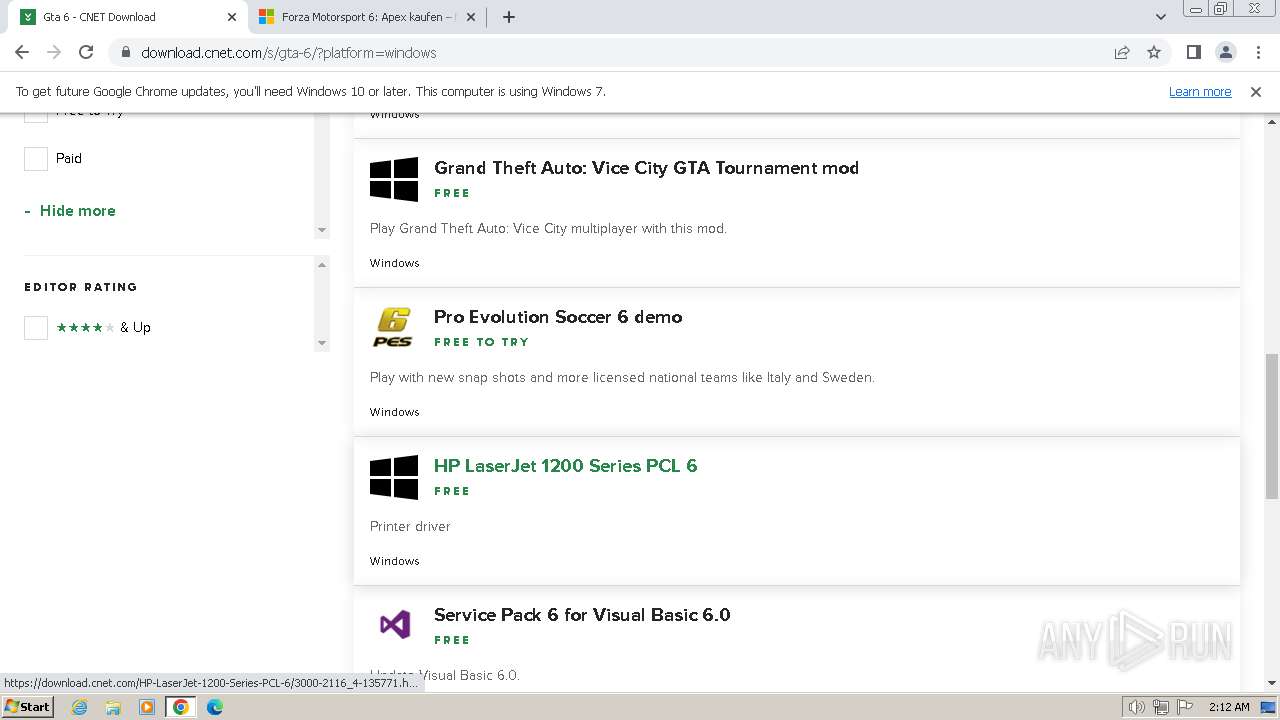Image resolution: width=1280 pixels, height=720 pixels.
Task: Click the Windows platform label under HP LaserJet
Action: click(395, 561)
